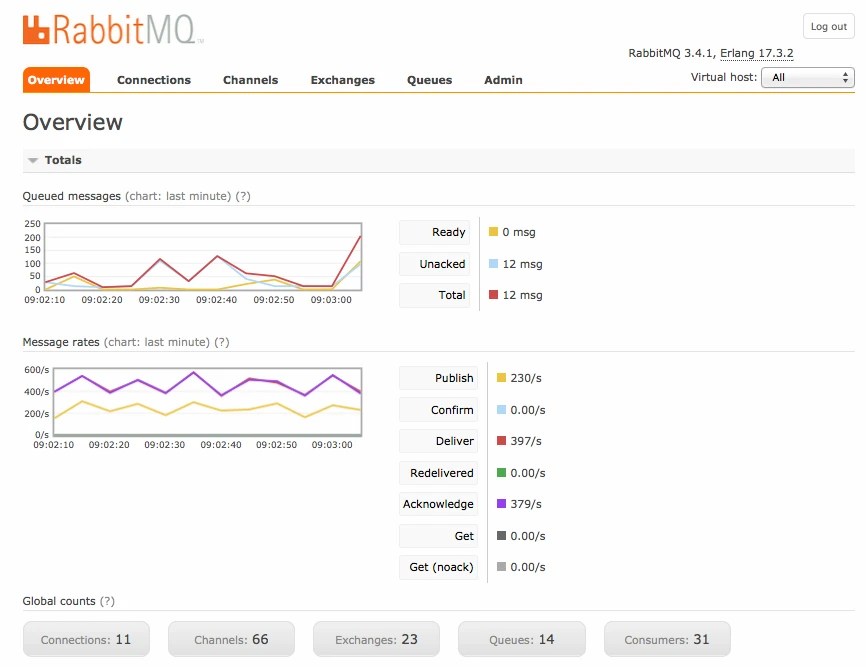
Task: Click the Consumers: 31 count box
Action: tap(666, 639)
